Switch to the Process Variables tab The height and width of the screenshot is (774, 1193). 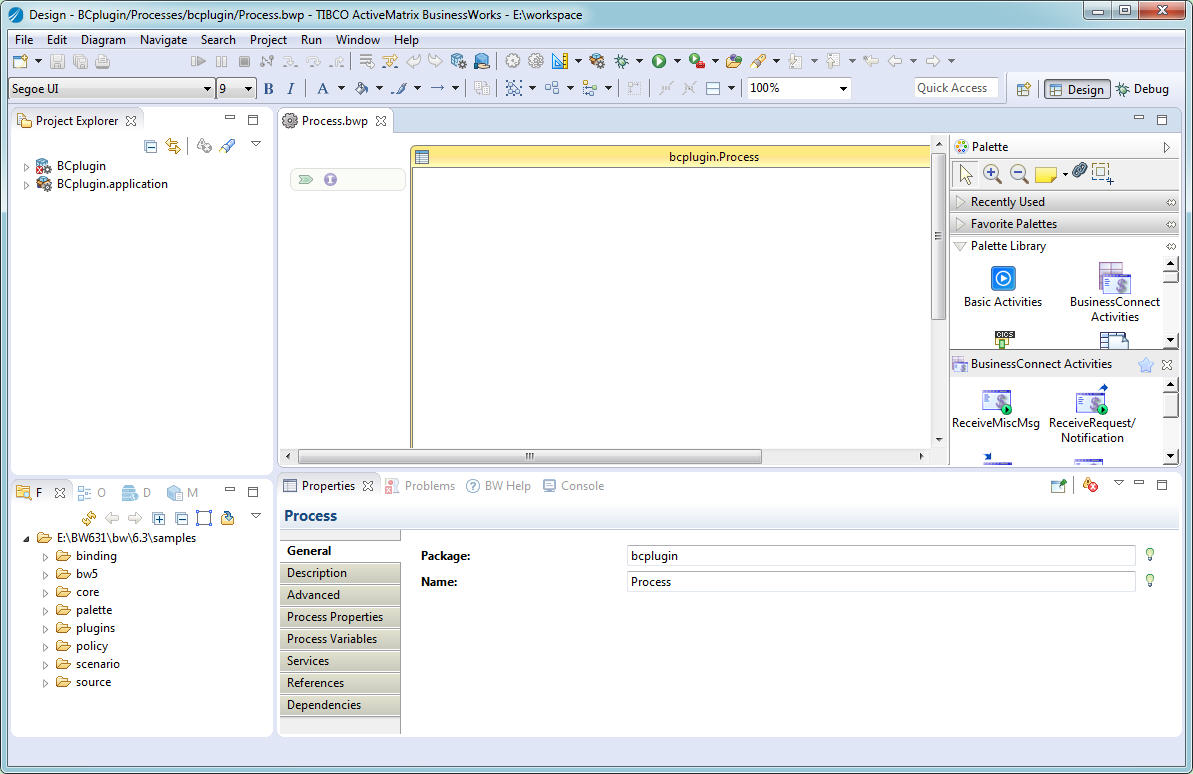click(332, 639)
